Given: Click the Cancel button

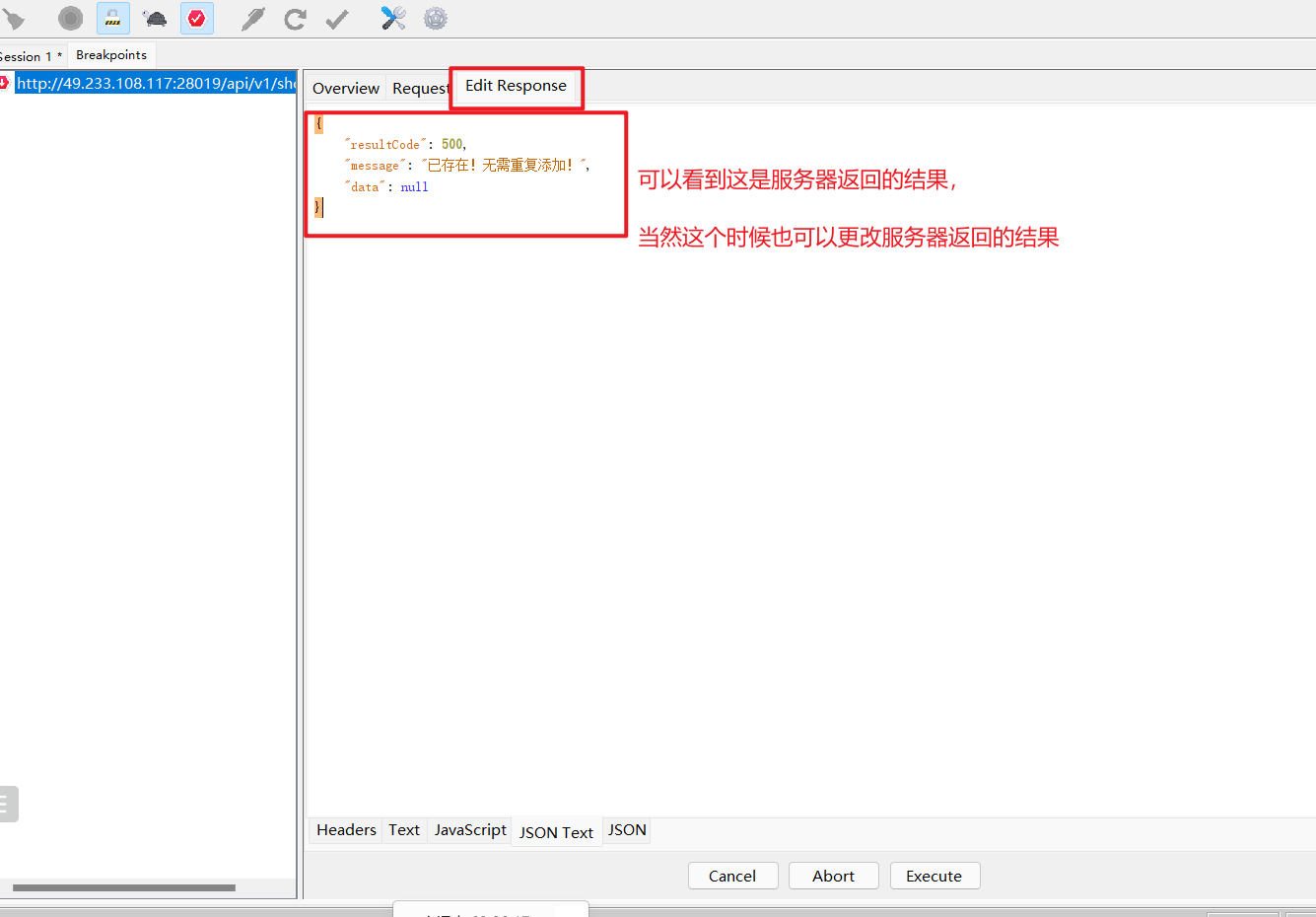Looking at the screenshot, I should click(x=732, y=876).
